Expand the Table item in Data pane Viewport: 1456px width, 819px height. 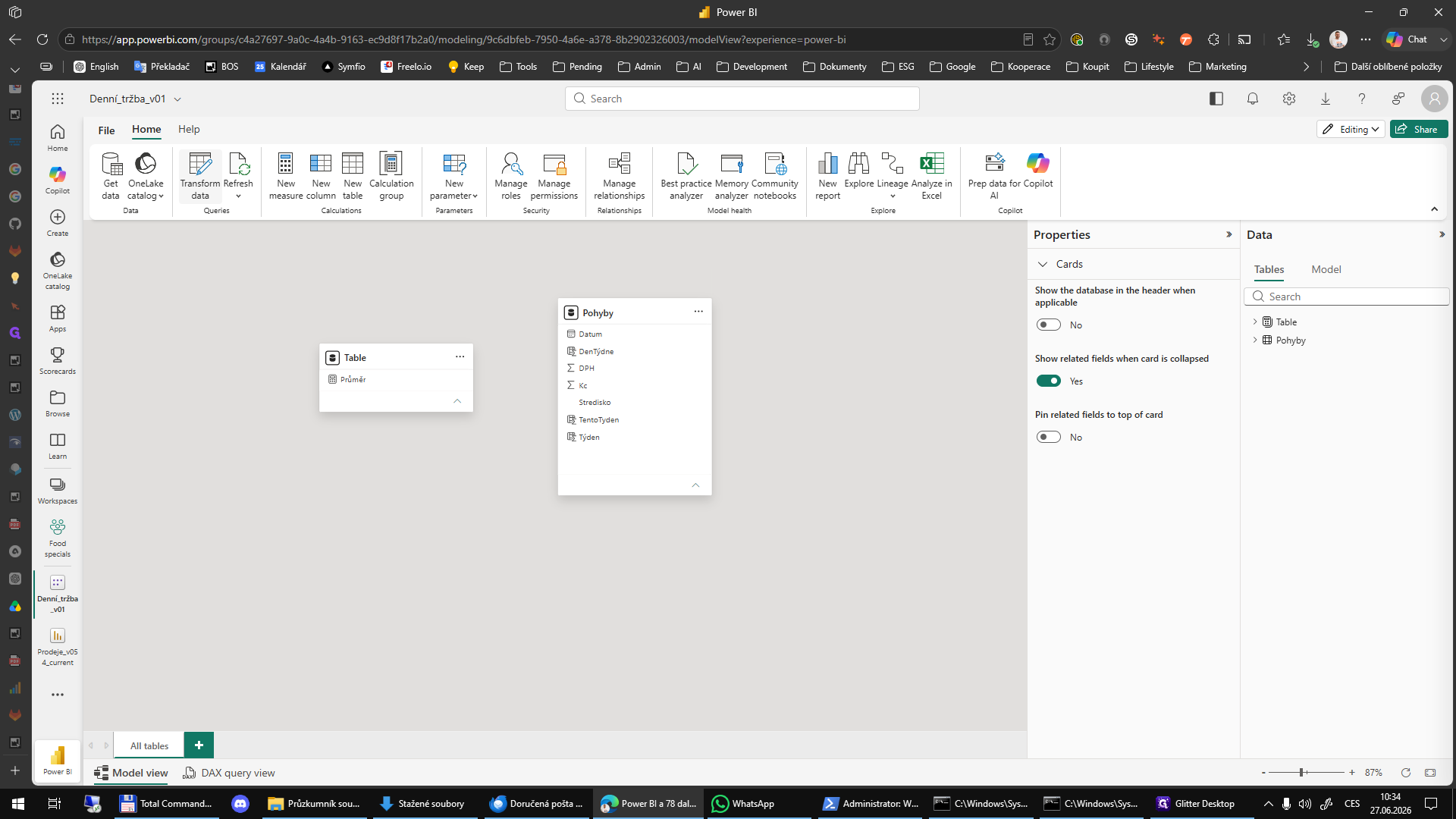[1255, 322]
